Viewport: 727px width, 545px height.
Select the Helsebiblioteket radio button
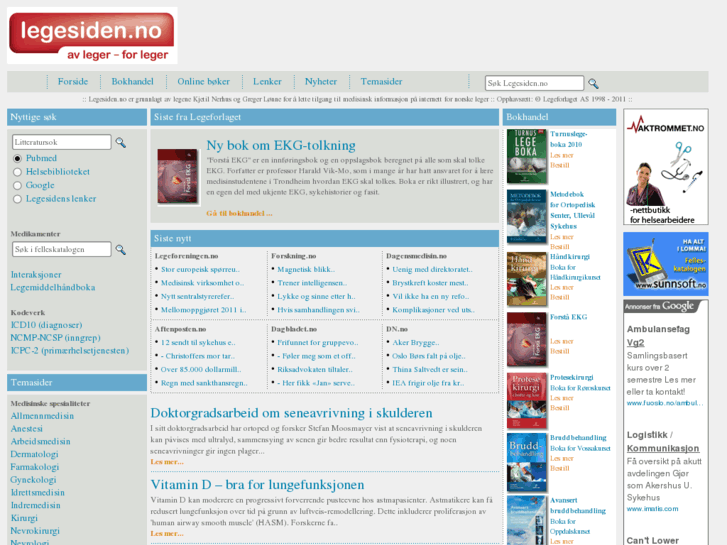click(17, 172)
